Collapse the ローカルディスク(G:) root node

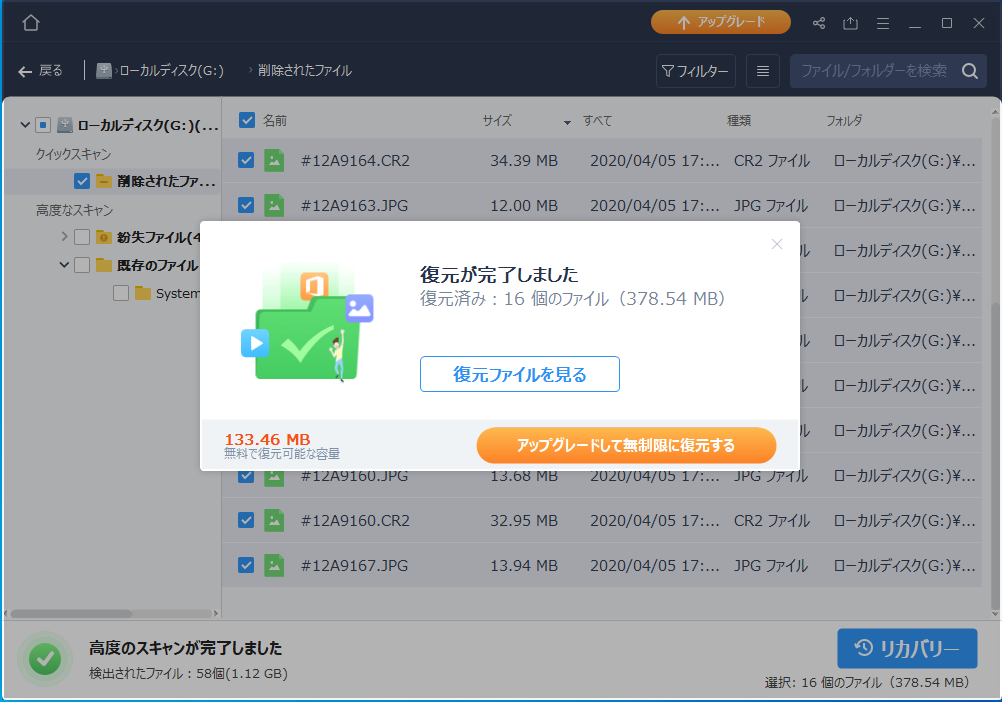click(25, 125)
